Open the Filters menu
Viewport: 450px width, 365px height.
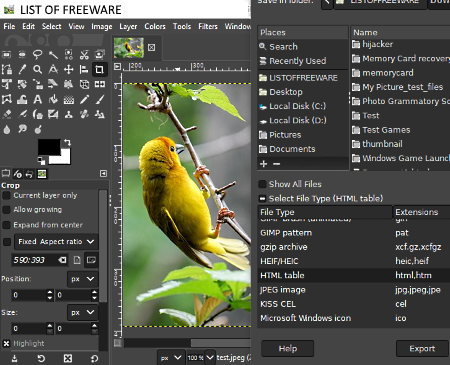208,26
